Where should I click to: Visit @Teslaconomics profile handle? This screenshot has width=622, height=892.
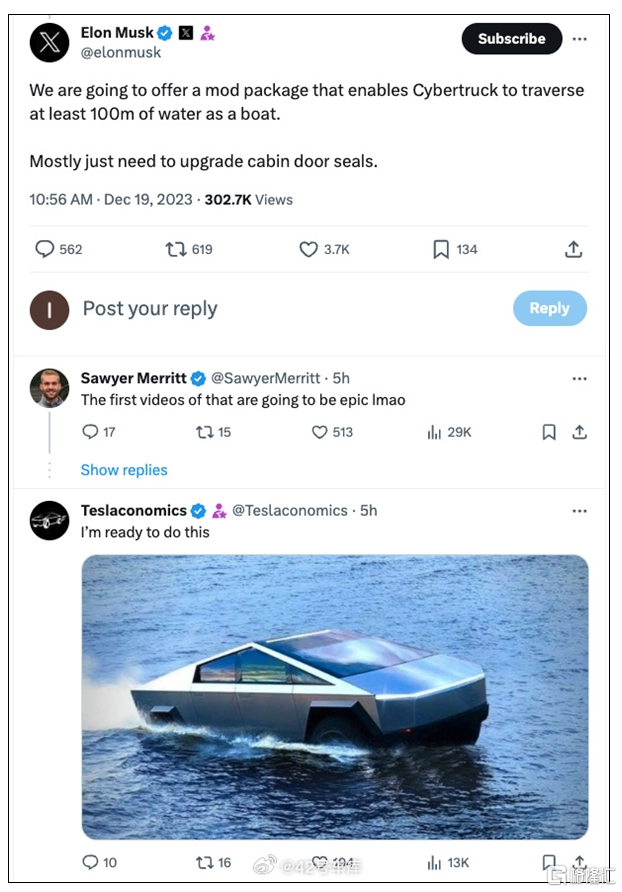click(x=290, y=510)
